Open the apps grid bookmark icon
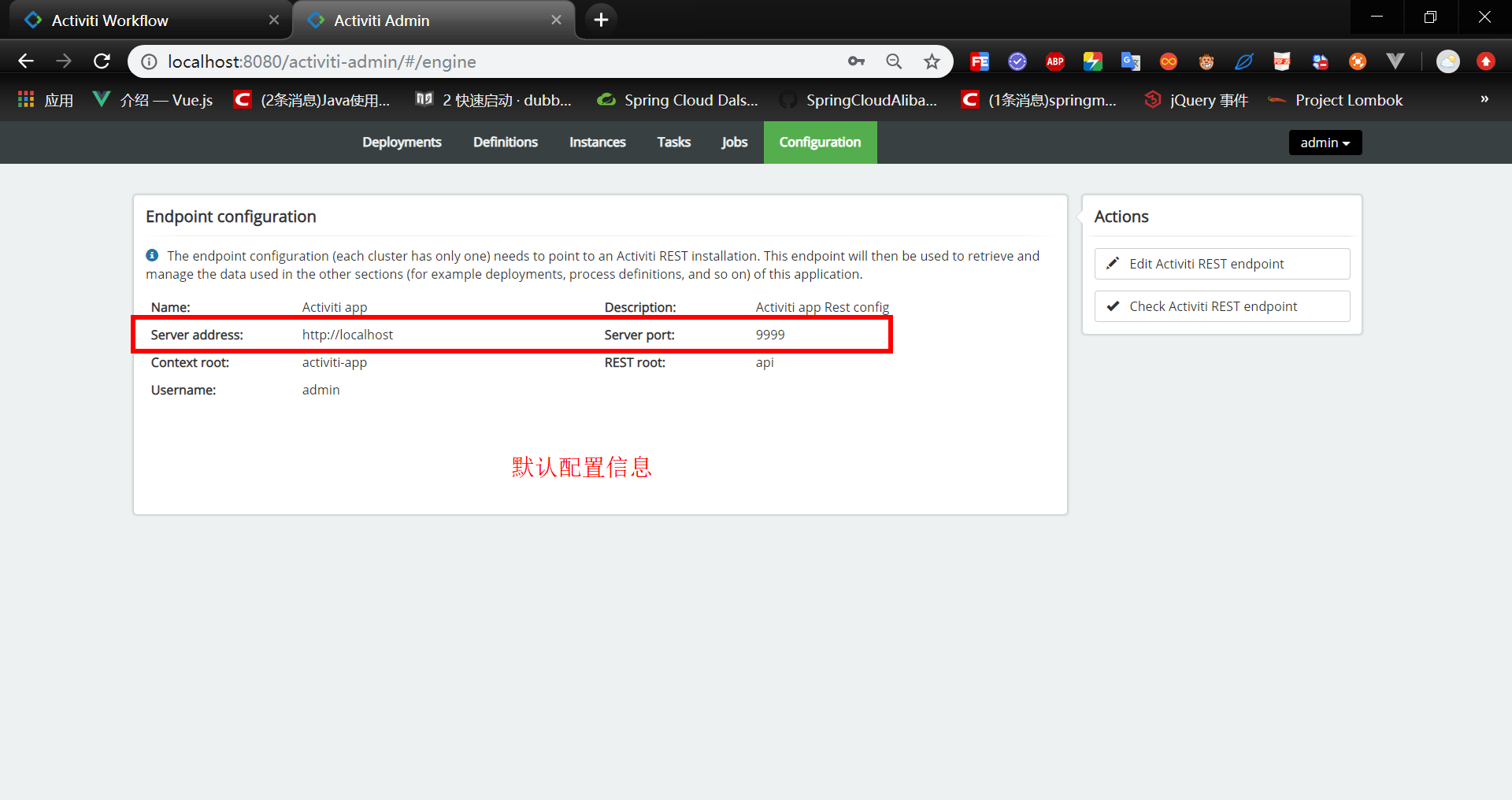Image resolution: width=1512 pixels, height=800 pixels. (26, 99)
